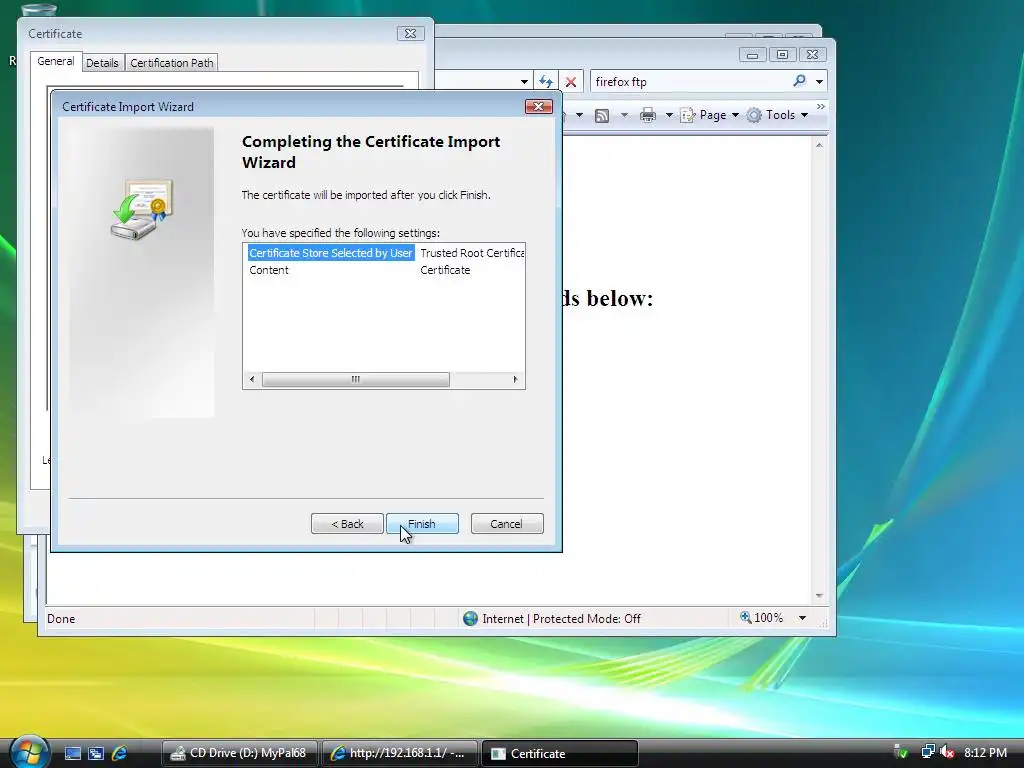
Task: Click Switch between windows quick launch icon
Action: [96, 754]
